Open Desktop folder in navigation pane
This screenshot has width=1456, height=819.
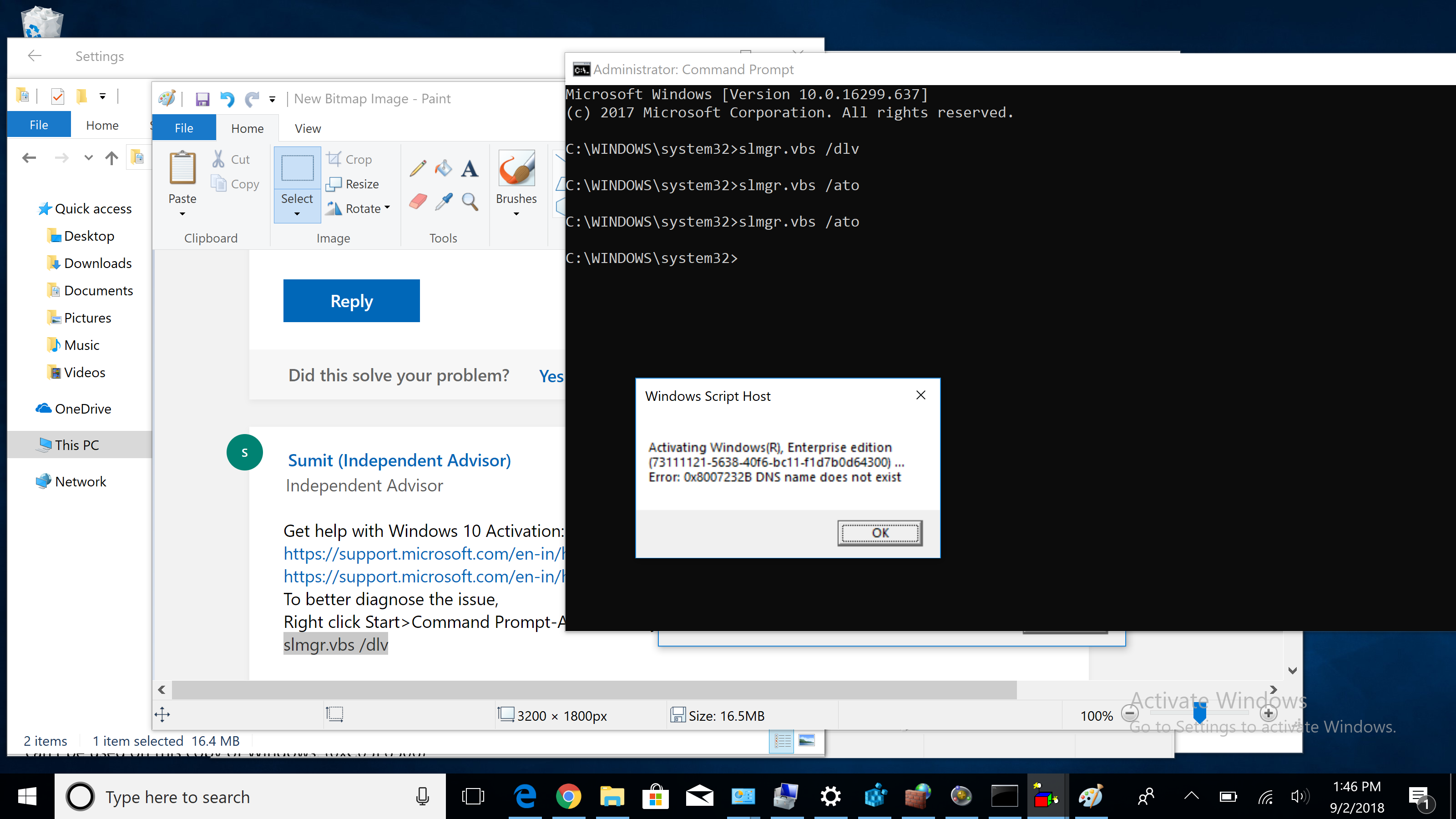pos(81,236)
